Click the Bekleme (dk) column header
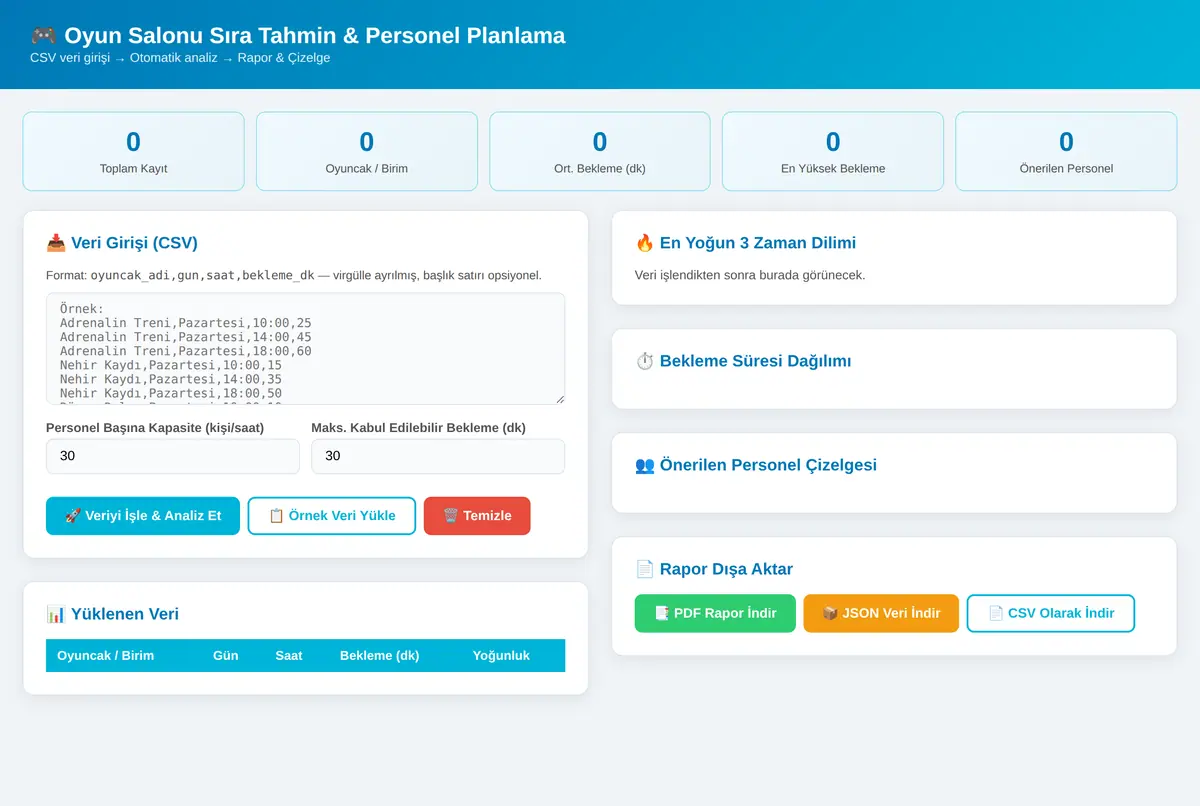 click(380, 656)
